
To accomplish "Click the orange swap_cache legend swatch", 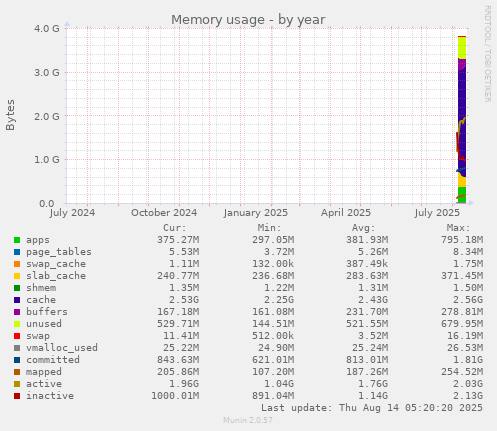I will click(x=17, y=264).
